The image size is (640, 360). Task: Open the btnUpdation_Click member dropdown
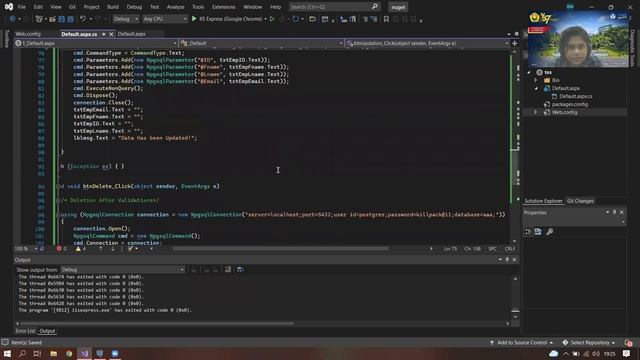(427, 43)
